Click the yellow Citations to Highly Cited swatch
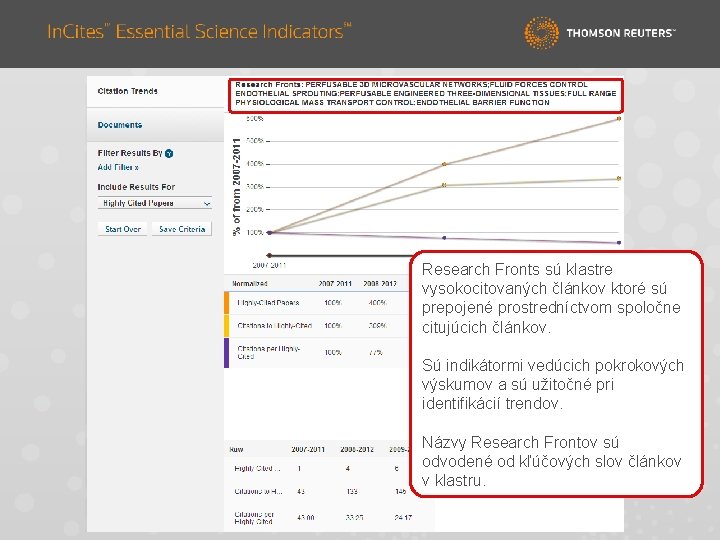 (x=226, y=326)
